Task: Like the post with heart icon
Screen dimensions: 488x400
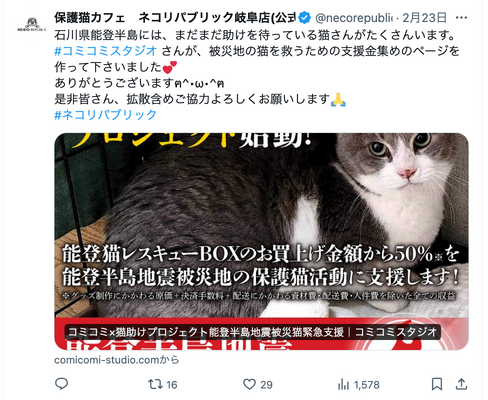Action: (249, 384)
